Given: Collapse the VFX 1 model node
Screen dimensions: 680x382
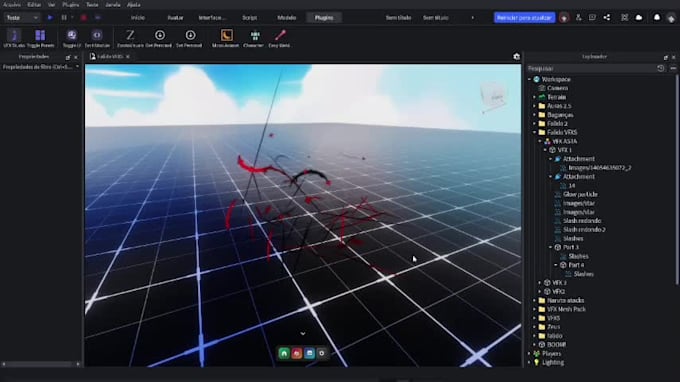Looking at the screenshot, I should (546, 150).
